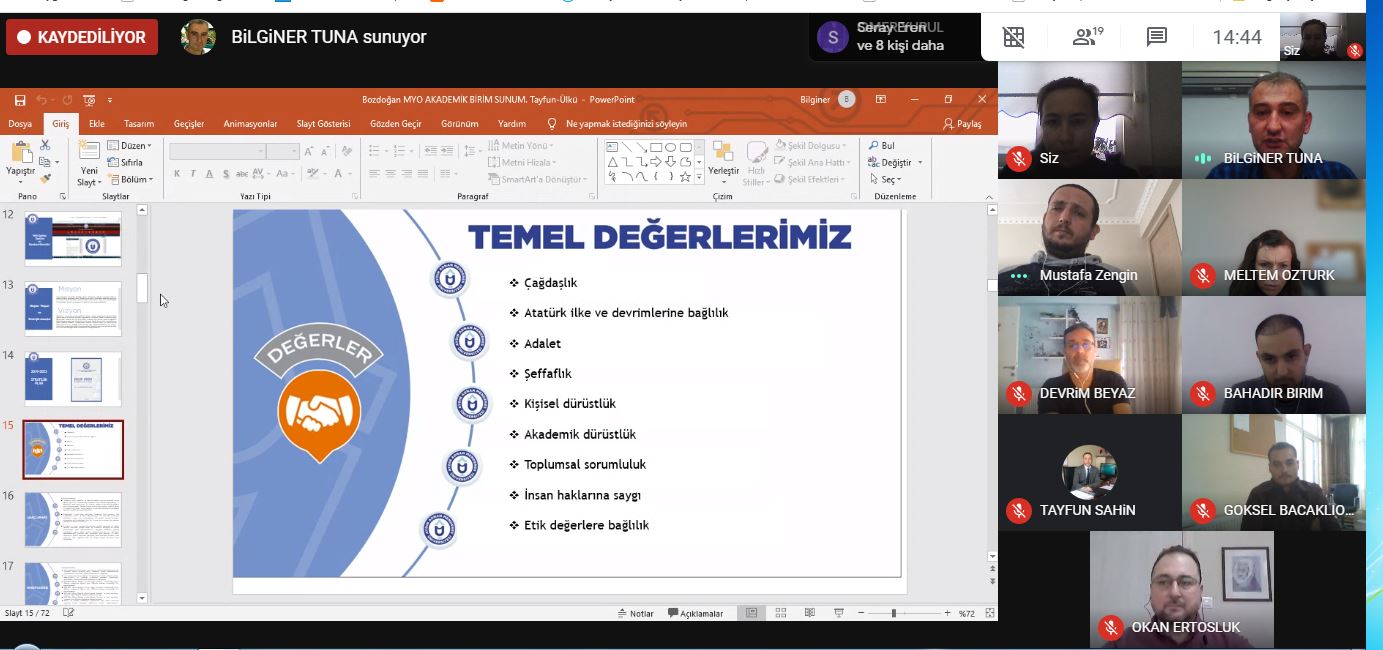This screenshot has width=1383, height=650.
Task: Switch to Slide Sorter view icon
Action: click(x=780, y=613)
